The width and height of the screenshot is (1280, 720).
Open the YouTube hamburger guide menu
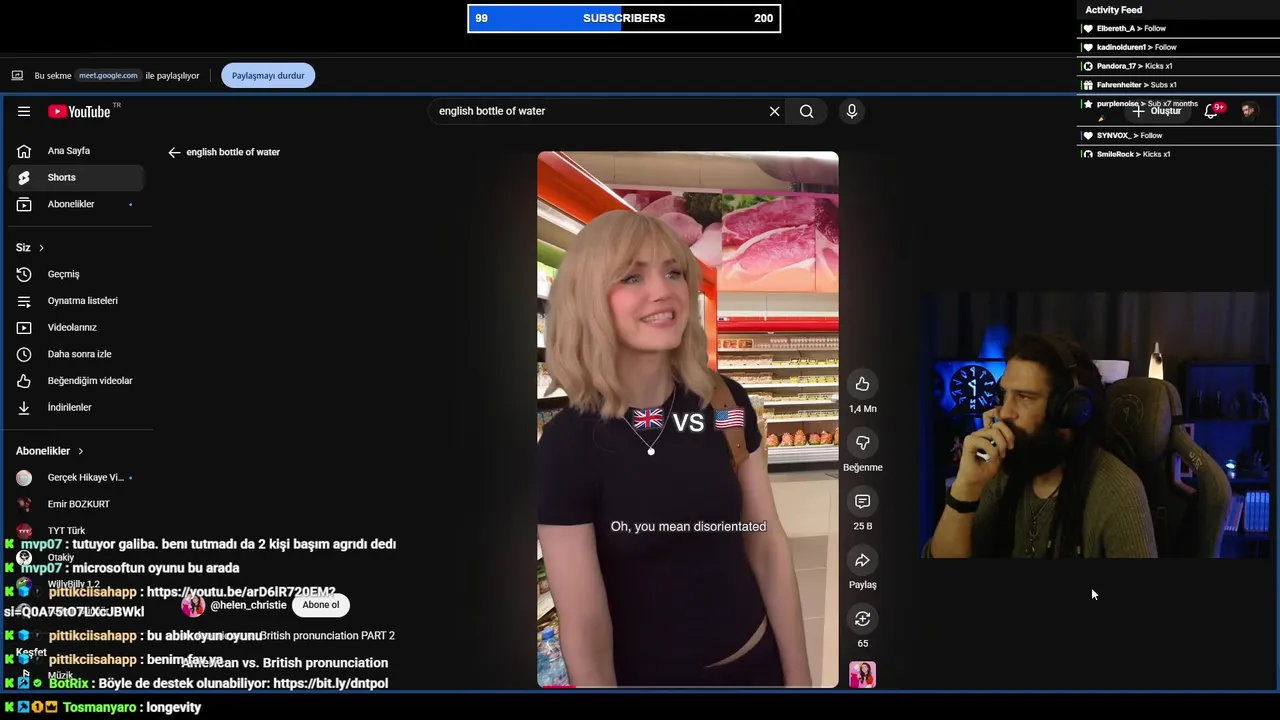[24, 111]
